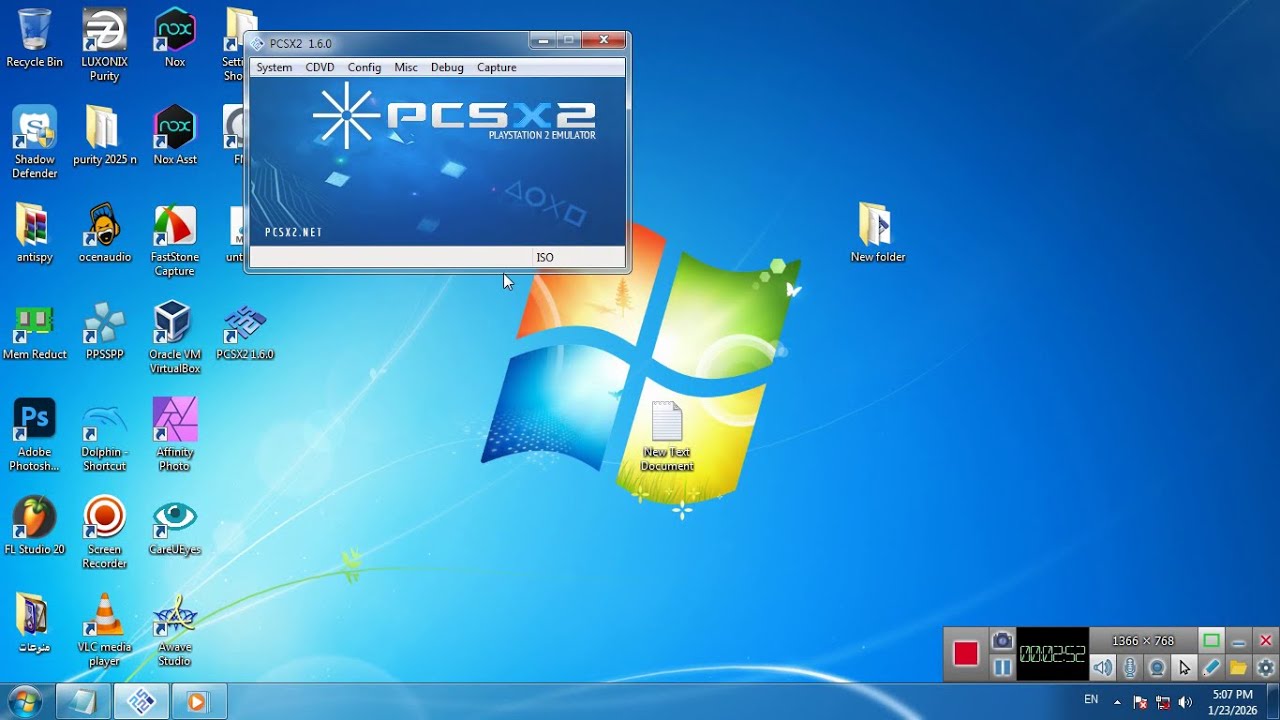Select the PPSSPP desktop shortcut
1280x720 pixels.
pyautogui.click(x=104, y=331)
